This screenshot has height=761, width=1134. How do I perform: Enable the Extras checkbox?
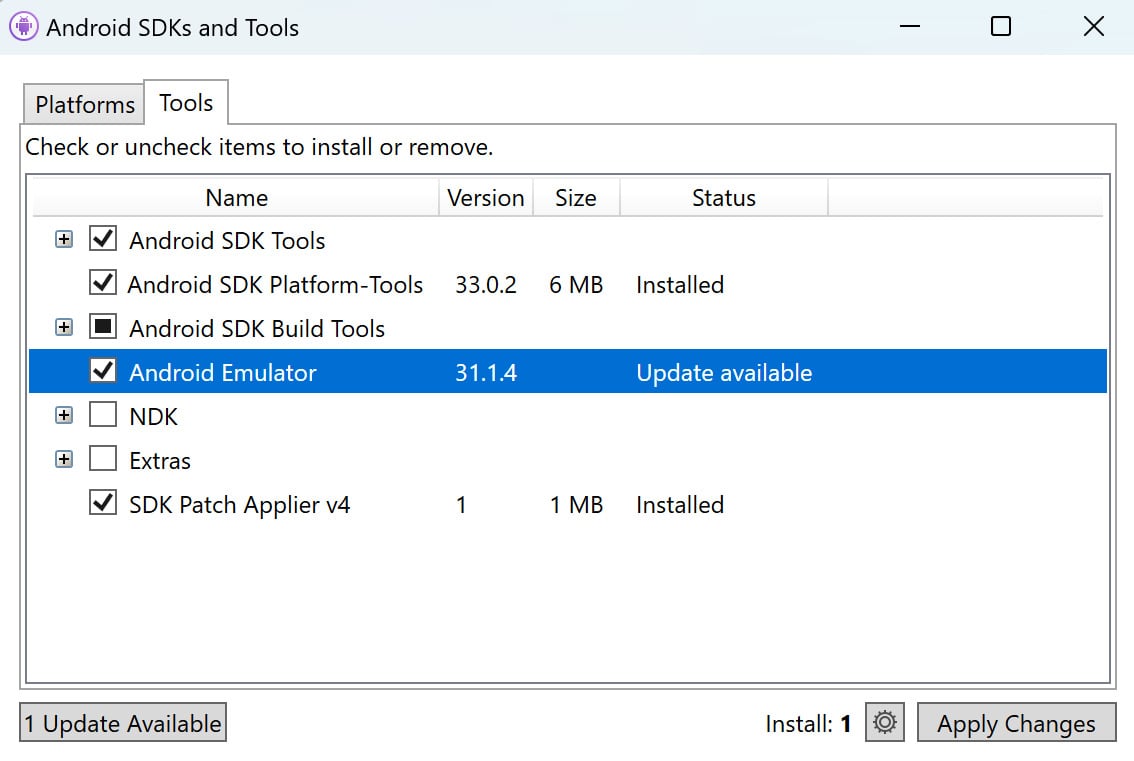pos(103,459)
